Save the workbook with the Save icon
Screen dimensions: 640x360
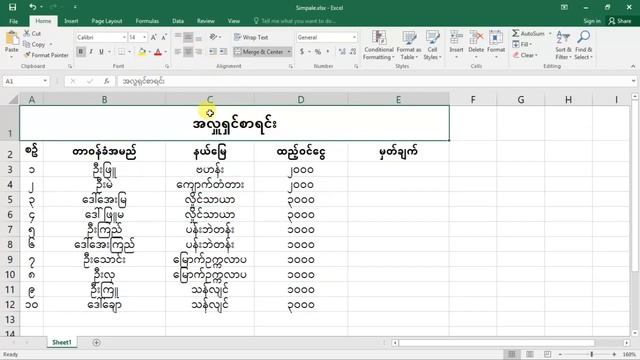12,7
